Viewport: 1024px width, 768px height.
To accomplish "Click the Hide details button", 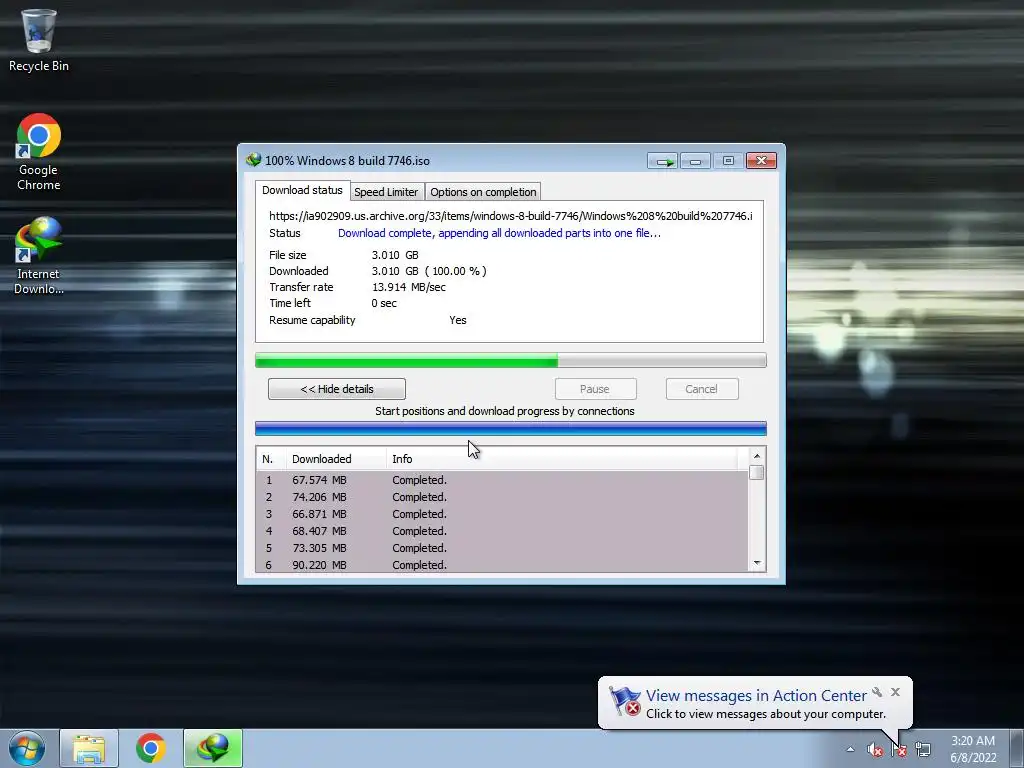I will click(x=336, y=389).
